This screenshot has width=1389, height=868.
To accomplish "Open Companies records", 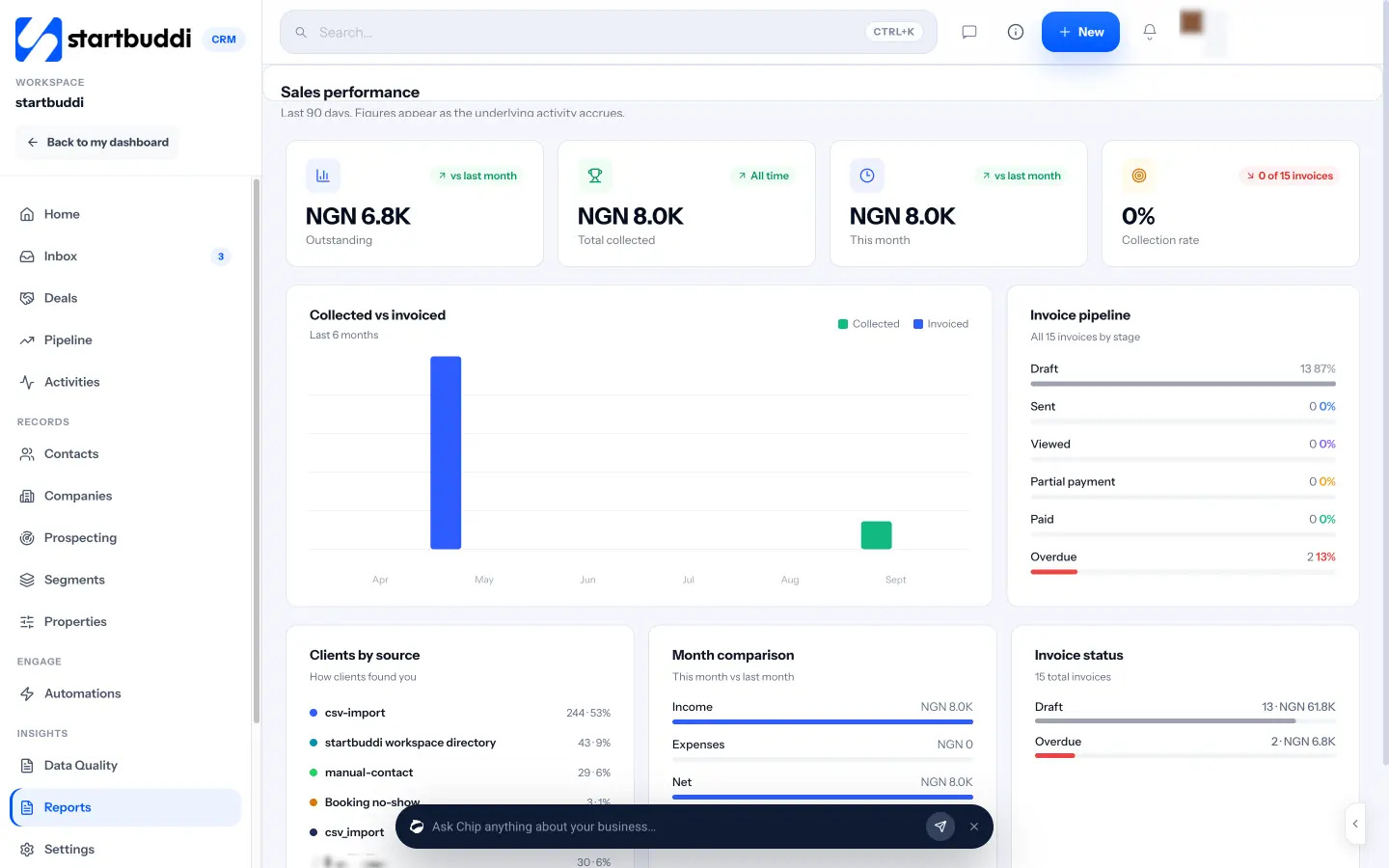I will [x=125, y=496].
